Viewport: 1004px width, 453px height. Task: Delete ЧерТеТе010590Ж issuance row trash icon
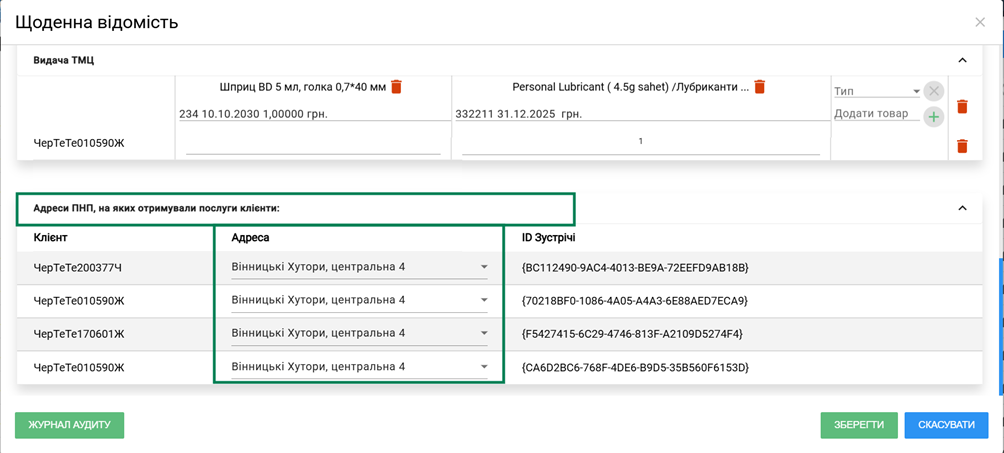(x=961, y=146)
